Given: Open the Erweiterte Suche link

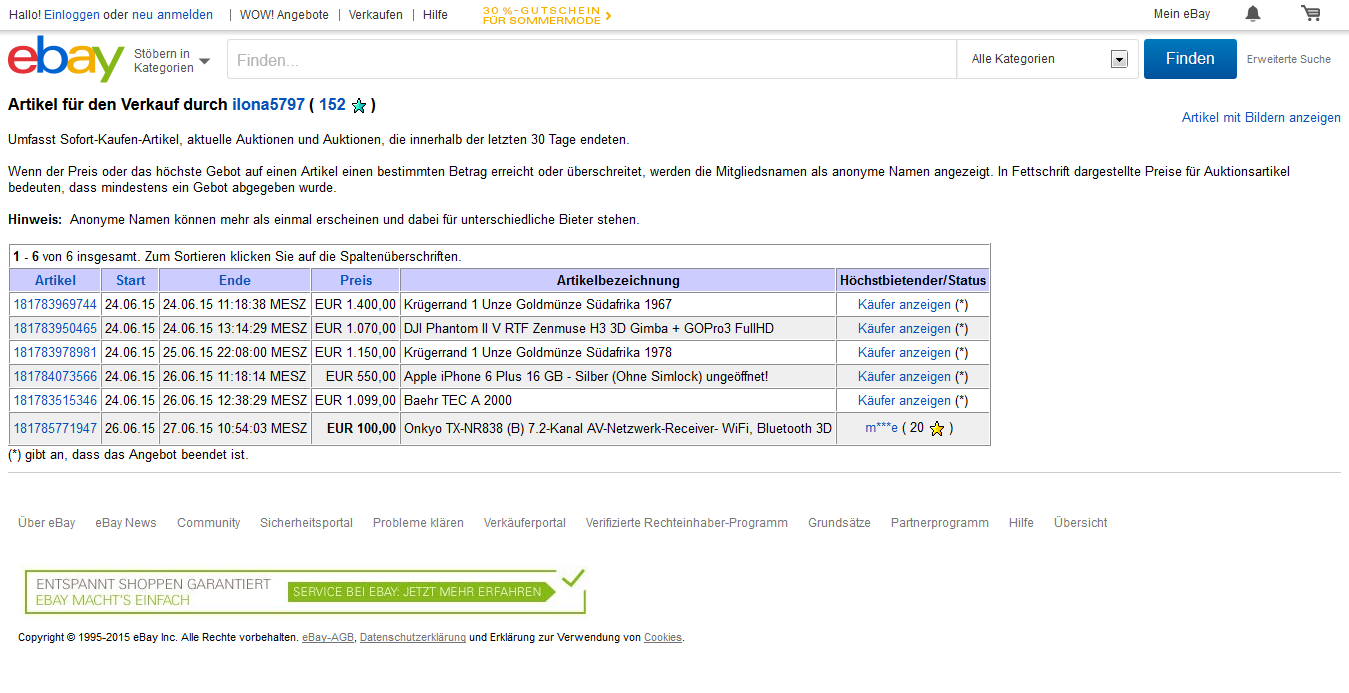Looking at the screenshot, I should coord(1288,59).
